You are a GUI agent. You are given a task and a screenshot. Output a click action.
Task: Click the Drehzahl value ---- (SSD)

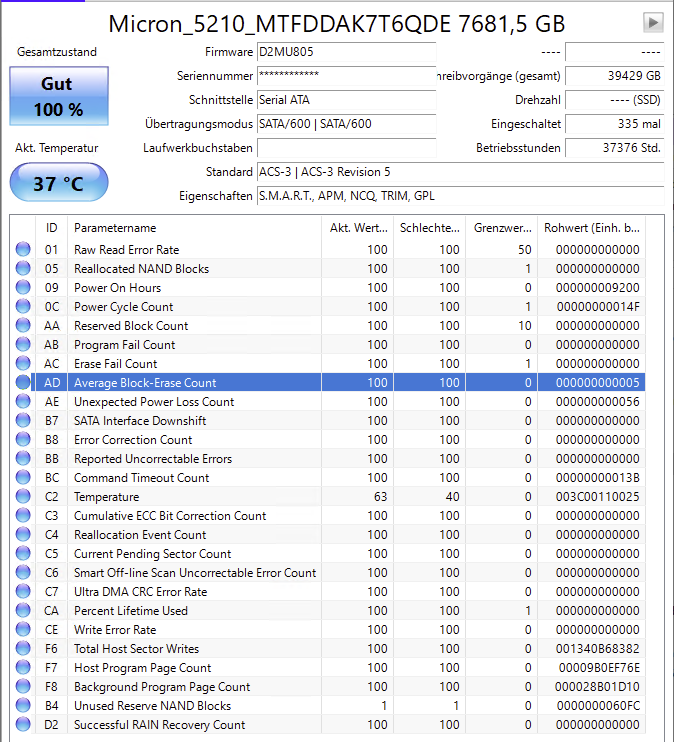click(x=615, y=100)
